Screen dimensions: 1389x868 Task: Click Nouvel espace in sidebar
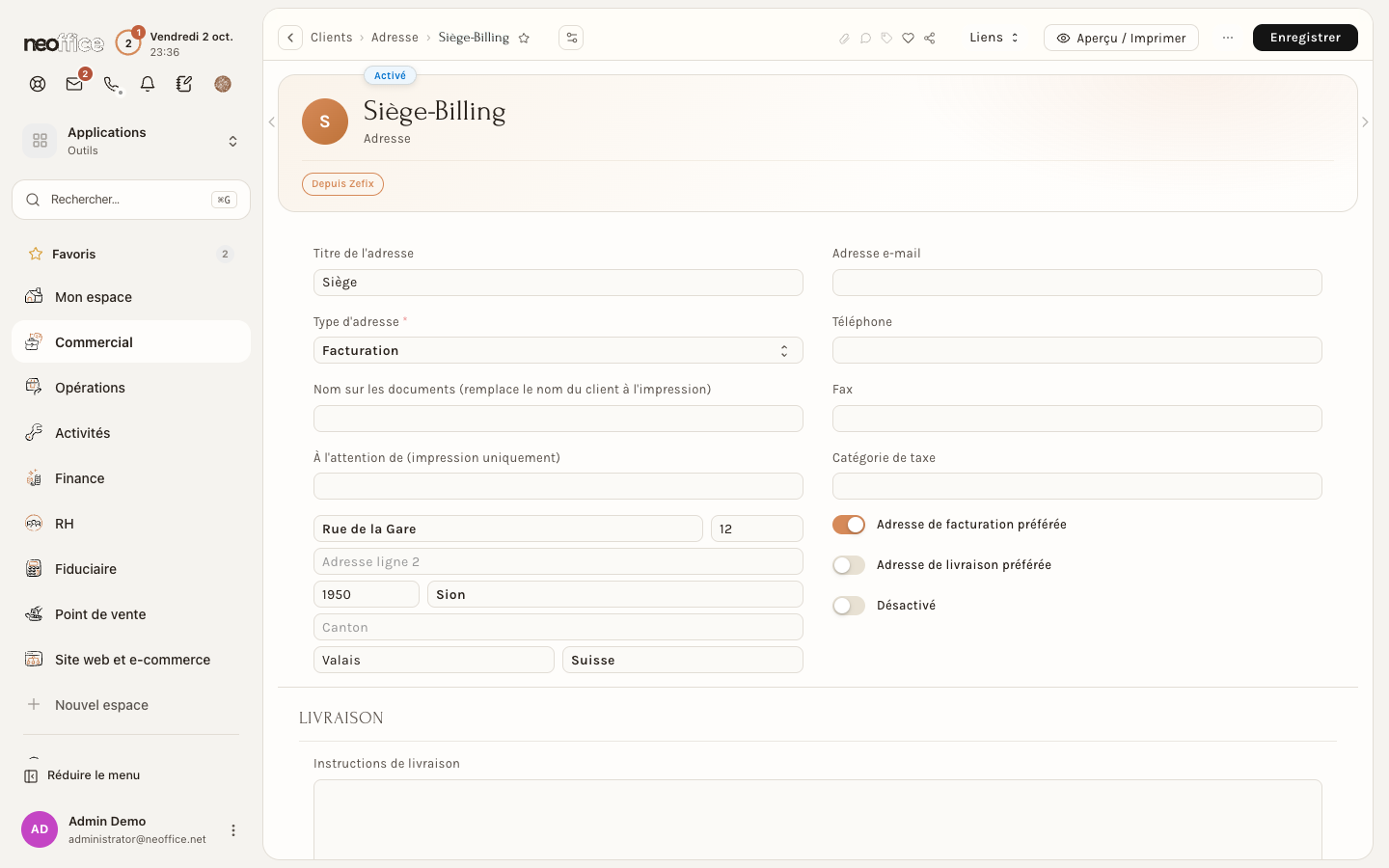coord(131,705)
